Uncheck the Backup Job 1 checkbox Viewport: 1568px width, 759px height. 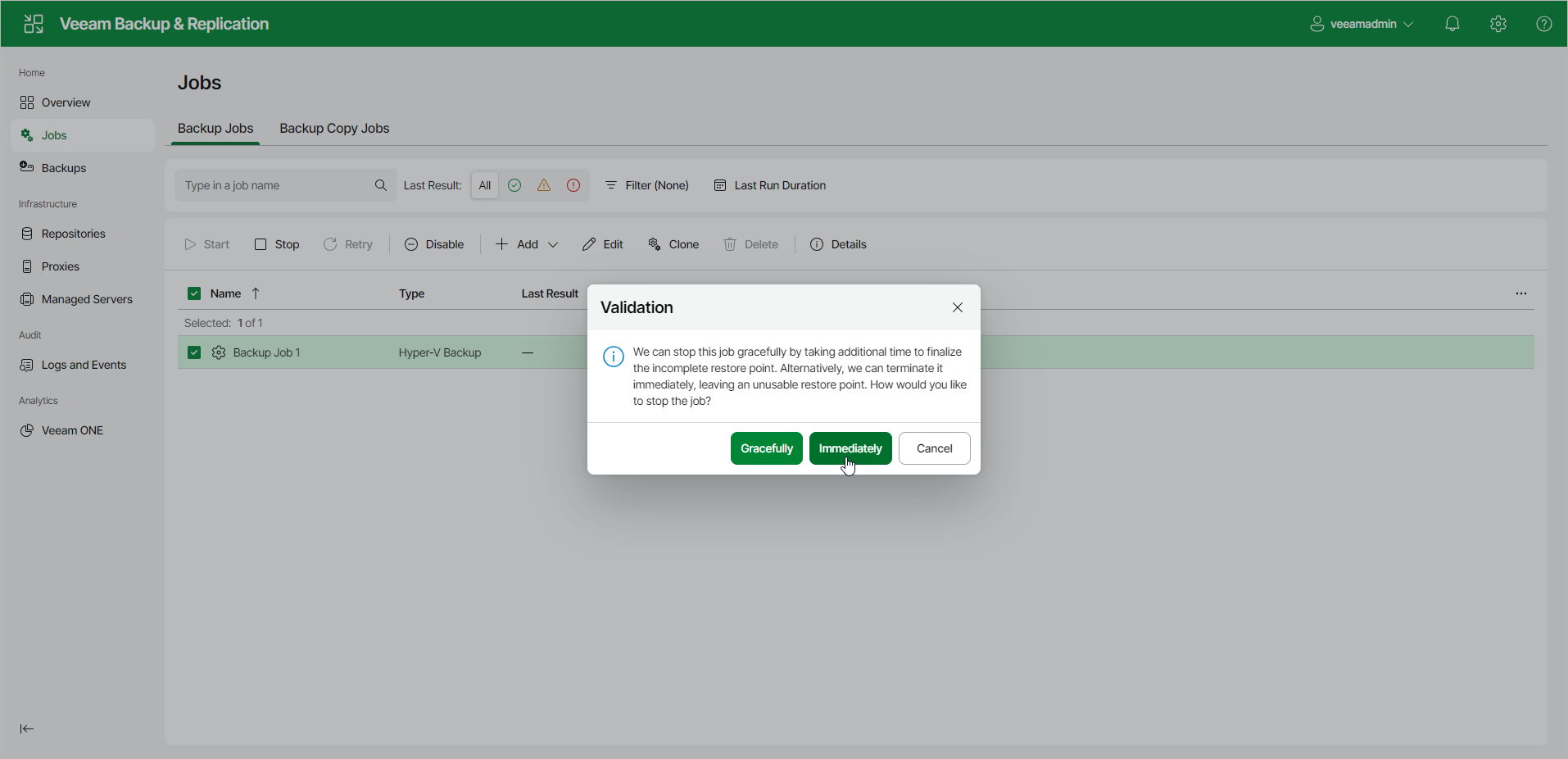pyautogui.click(x=194, y=352)
